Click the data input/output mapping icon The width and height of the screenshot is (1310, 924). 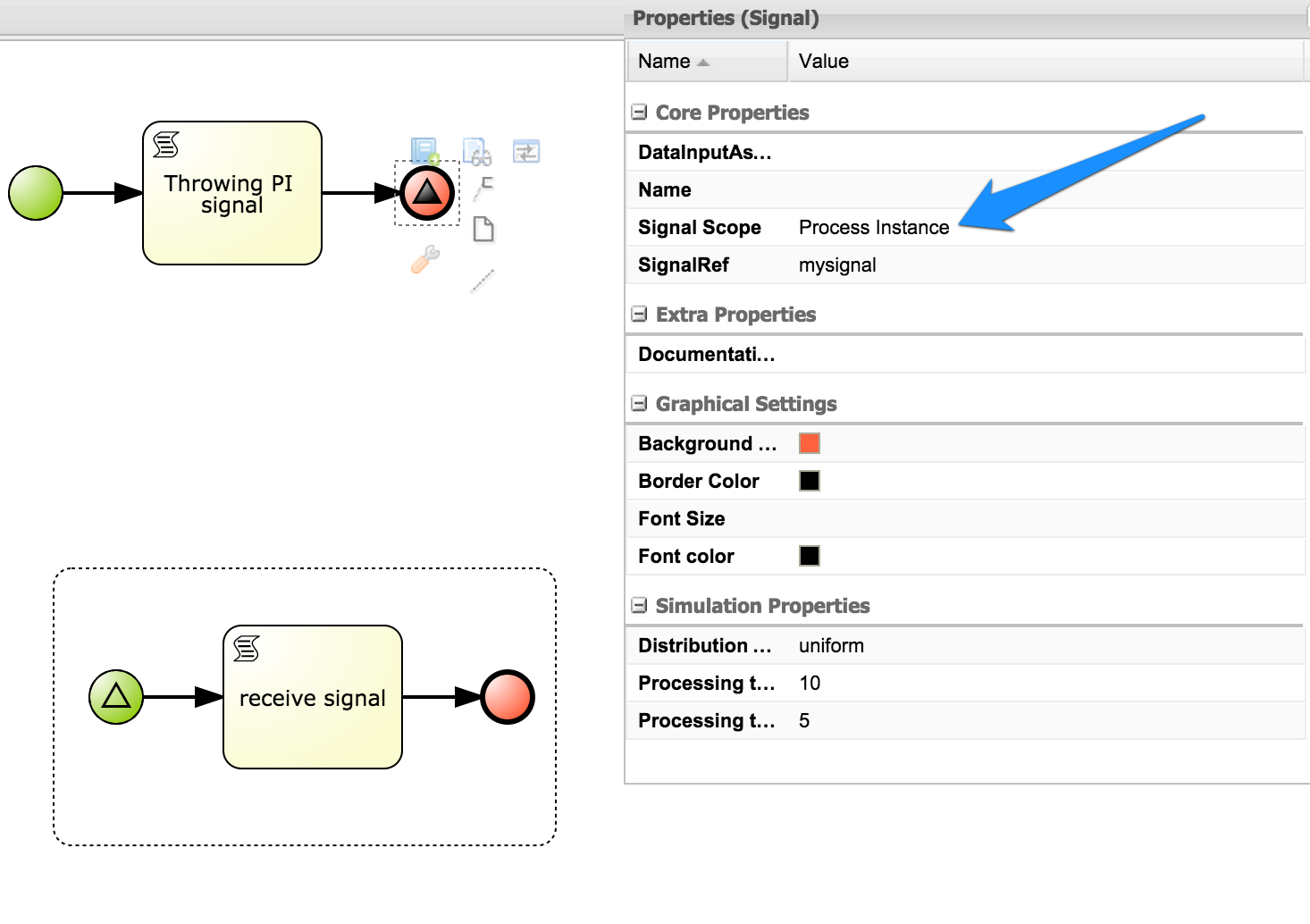tap(526, 152)
